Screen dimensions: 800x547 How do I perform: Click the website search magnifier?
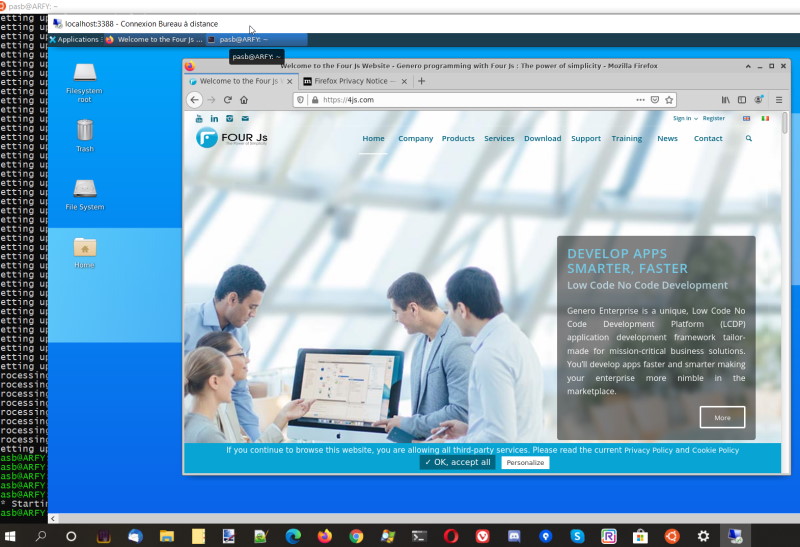click(x=748, y=138)
